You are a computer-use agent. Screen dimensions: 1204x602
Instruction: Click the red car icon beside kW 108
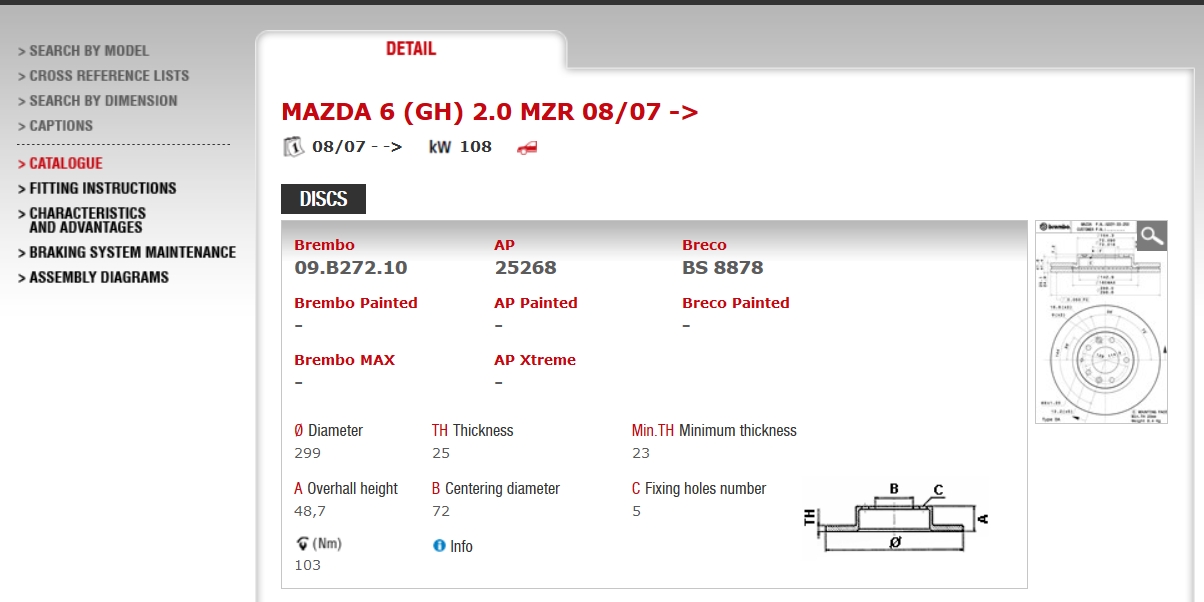pos(527,148)
